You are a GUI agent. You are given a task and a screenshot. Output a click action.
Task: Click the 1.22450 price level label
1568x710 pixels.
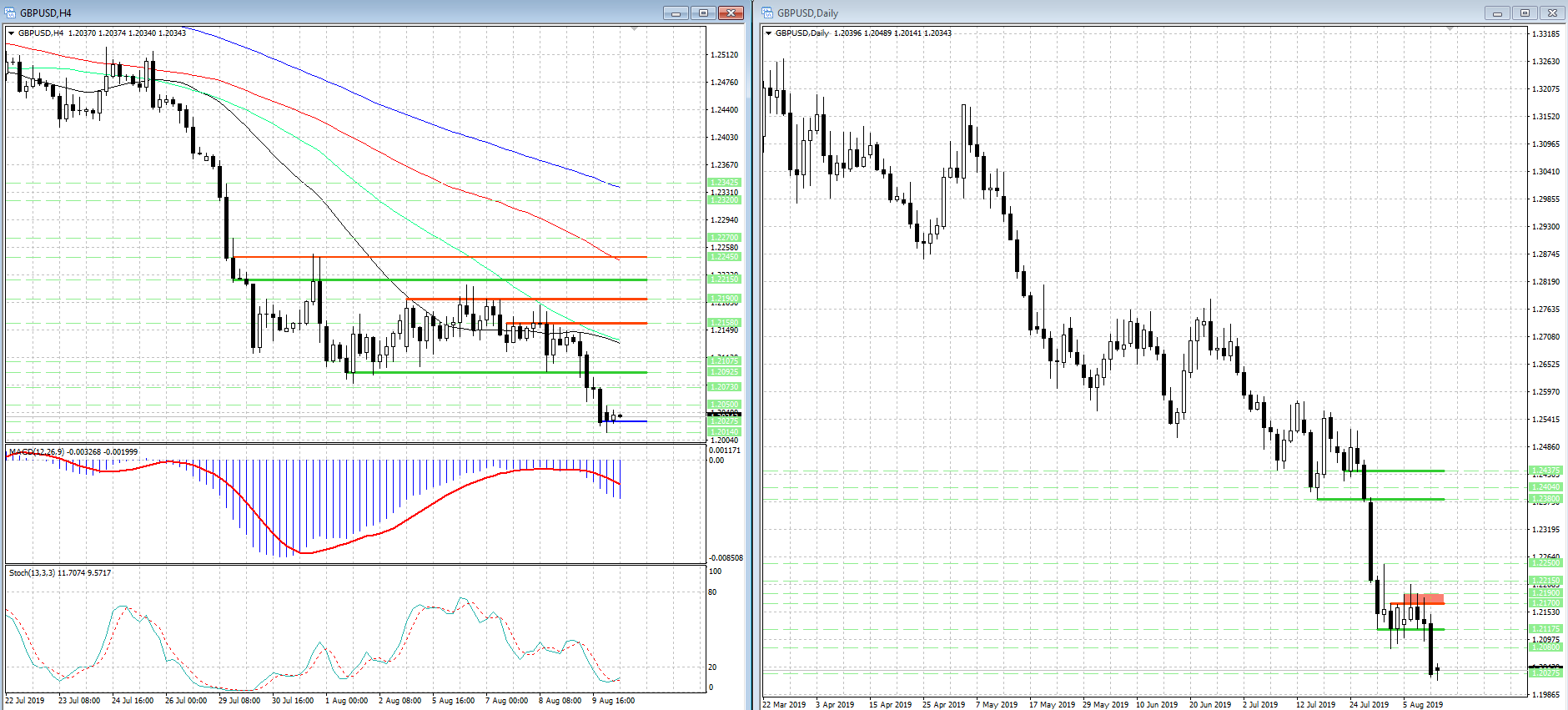724,257
